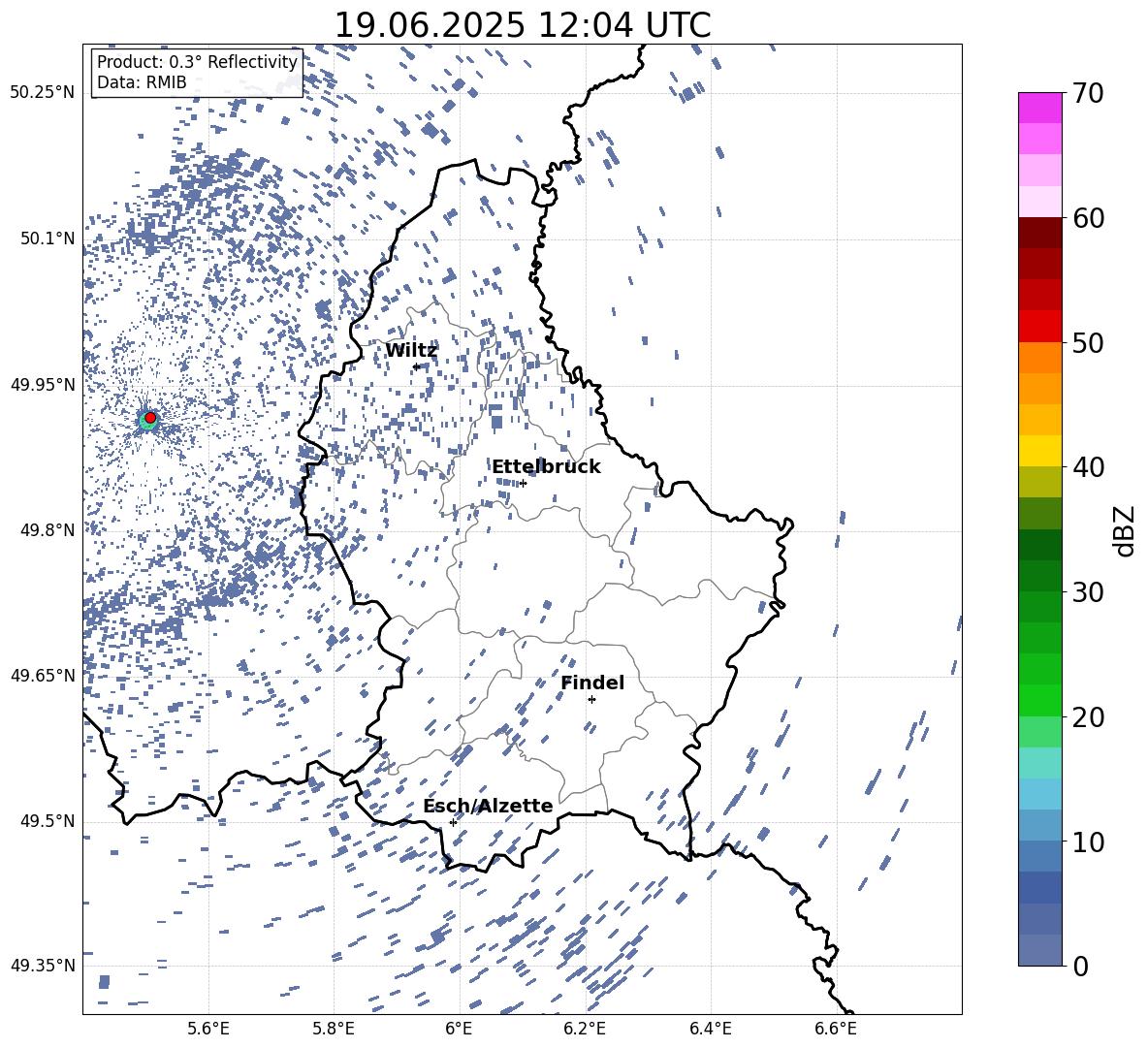Viewport: 1148px width, 1048px height.
Task: Click the Wiltz city label
Action: (411, 351)
